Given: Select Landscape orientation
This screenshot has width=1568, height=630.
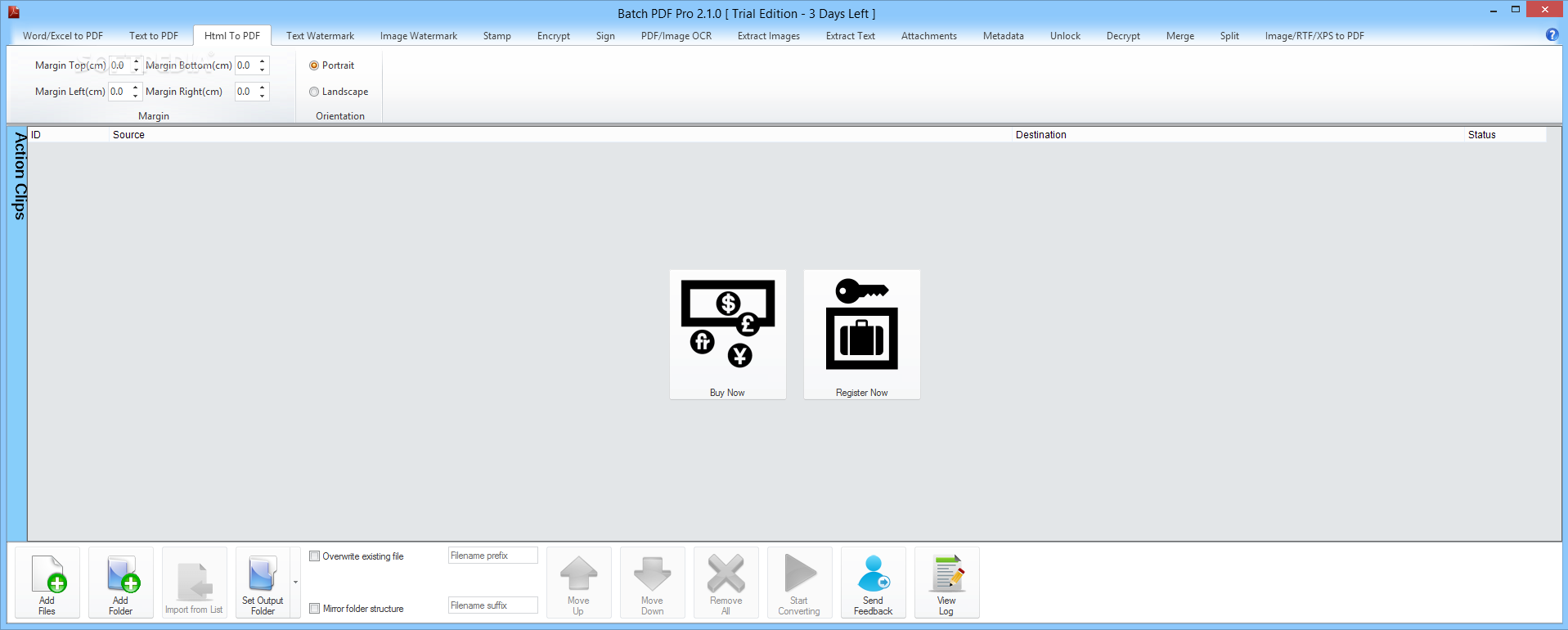Looking at the screenshot, I should (314, 92).
